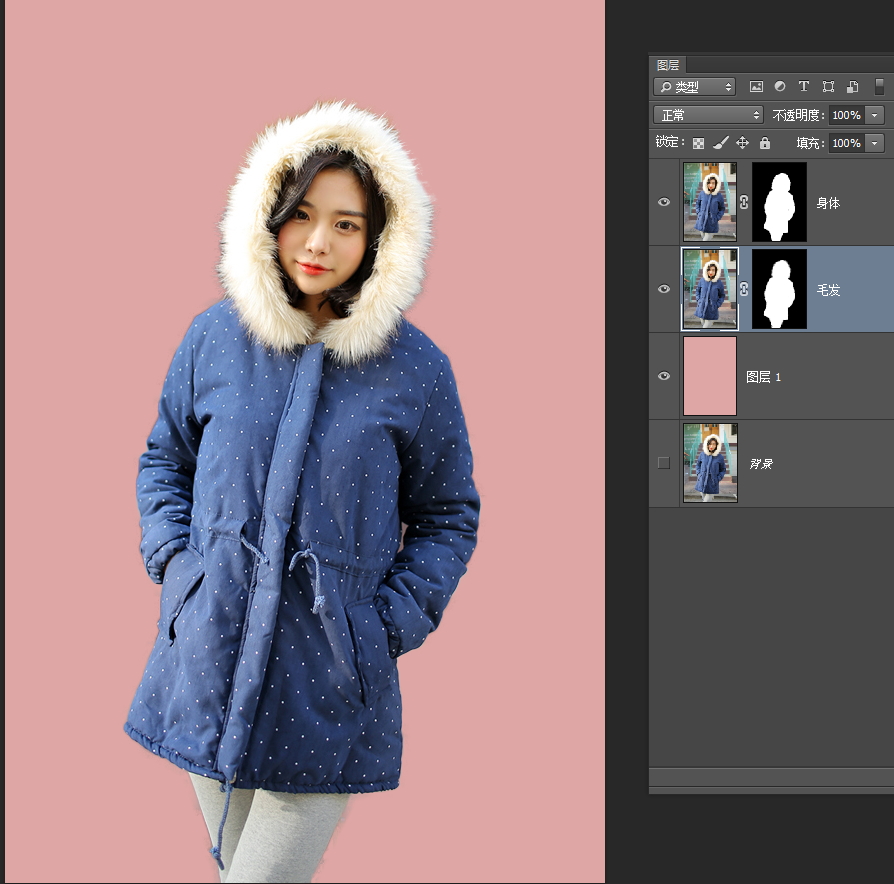Click the 背景 layer name
The image size is (894, 884).
click(x=761, y=464)
